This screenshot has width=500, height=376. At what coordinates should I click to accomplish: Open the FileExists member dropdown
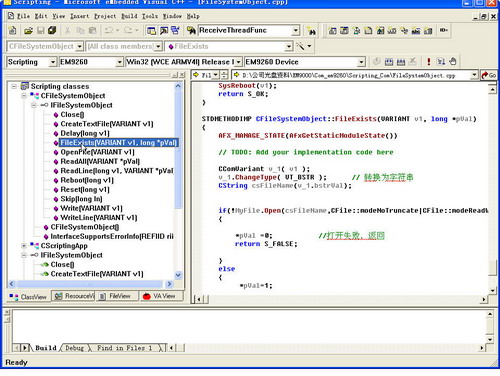(x=289, y=46)
